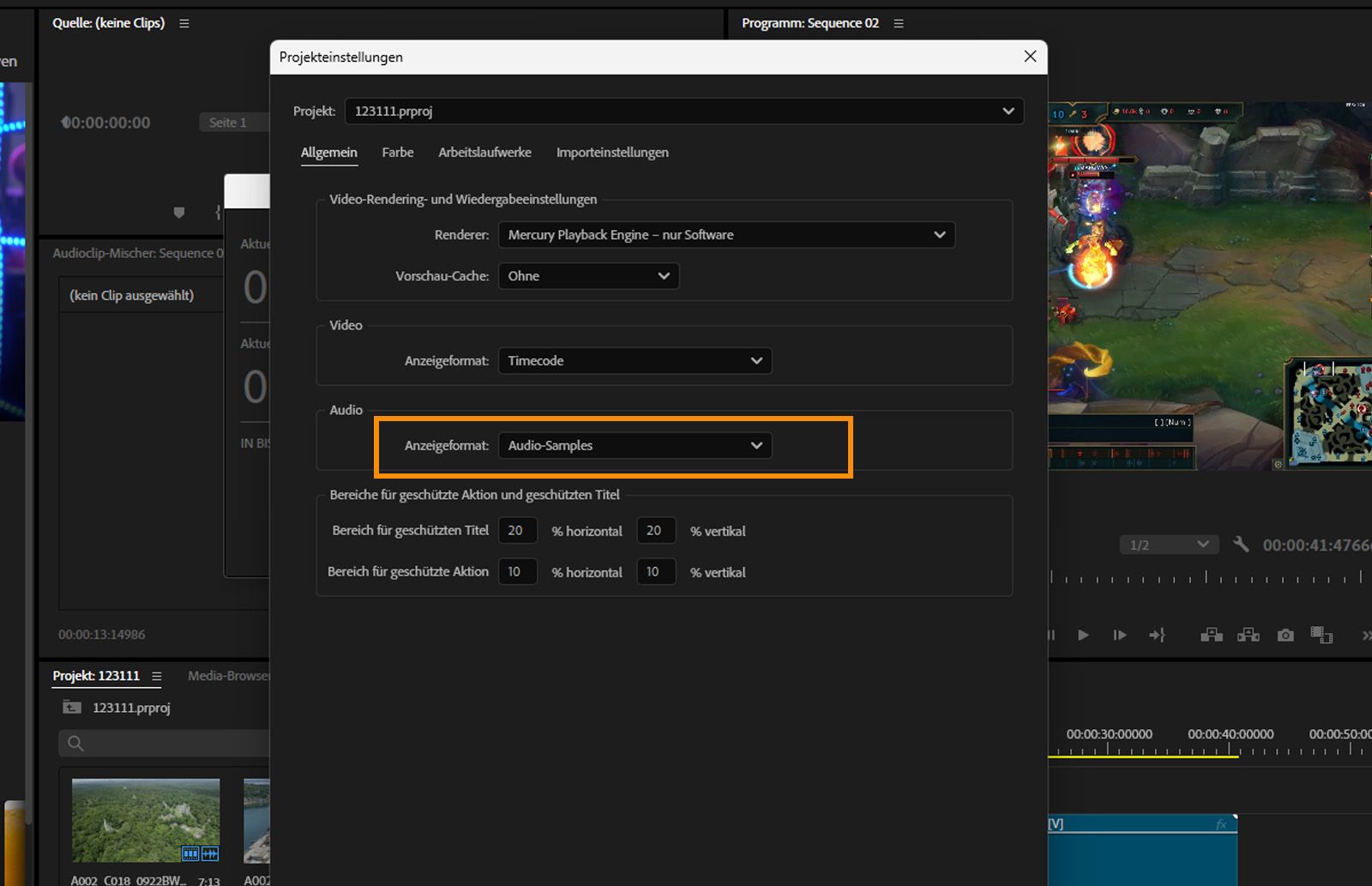1372x886 pixels.
Task: Click the geschützte Aktion horizontal percent field
Action: [x=517, y=571]
